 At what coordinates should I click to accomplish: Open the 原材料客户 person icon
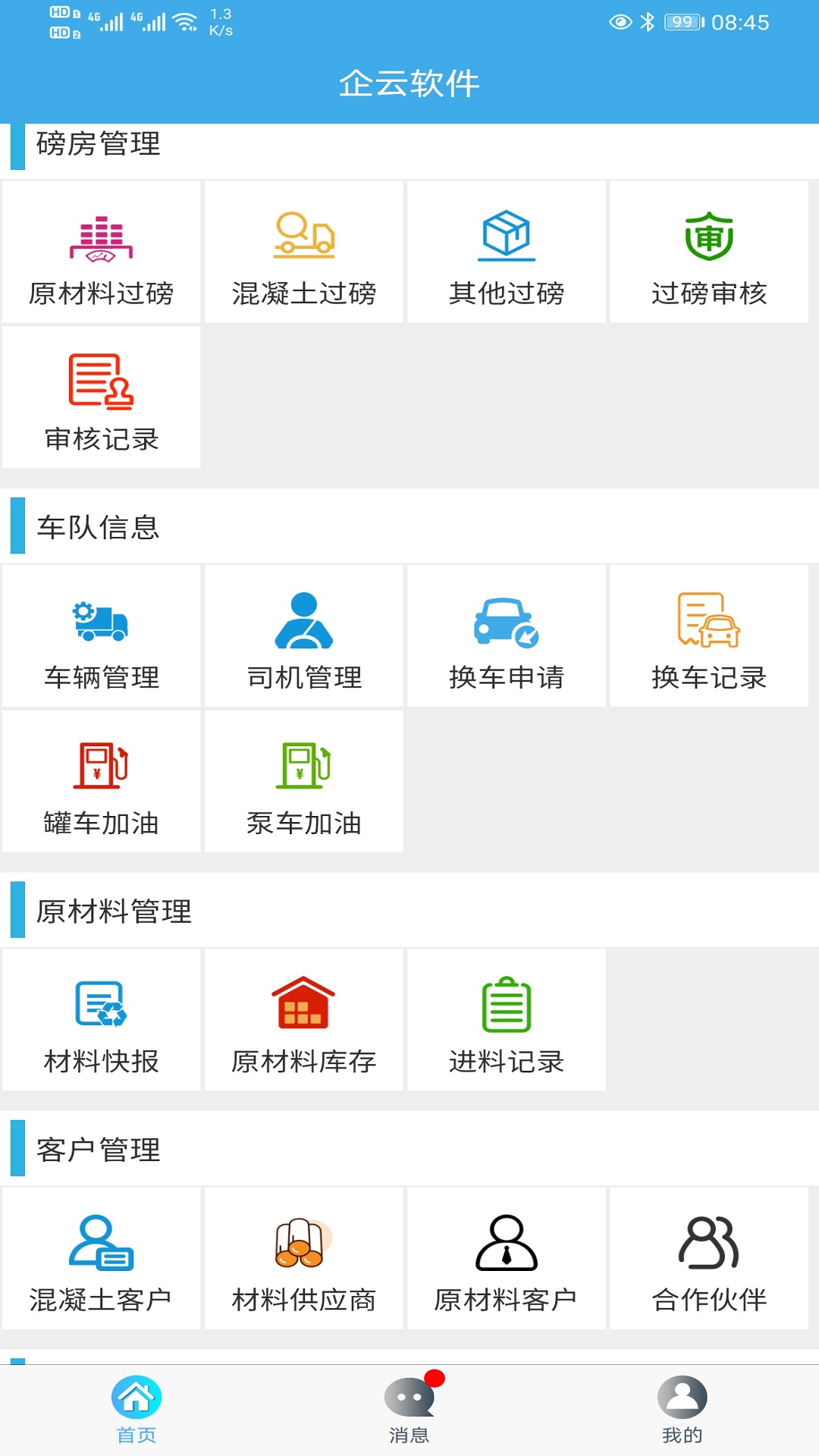point(507,1243)
